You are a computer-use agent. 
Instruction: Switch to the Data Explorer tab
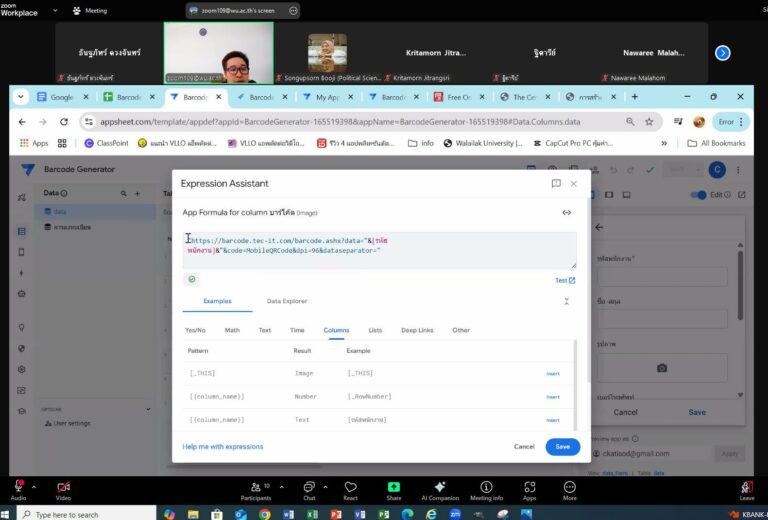[287, 301]
